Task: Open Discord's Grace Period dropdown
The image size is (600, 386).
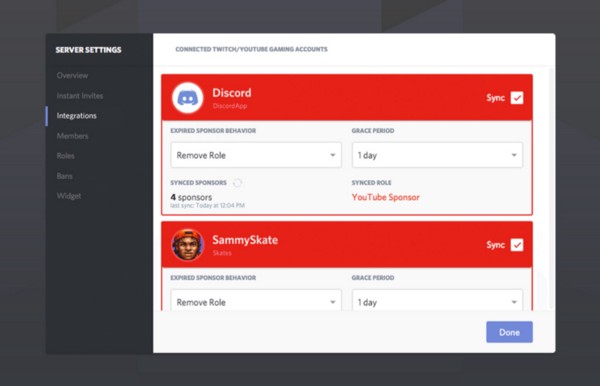Action: [x=437, y=155]
